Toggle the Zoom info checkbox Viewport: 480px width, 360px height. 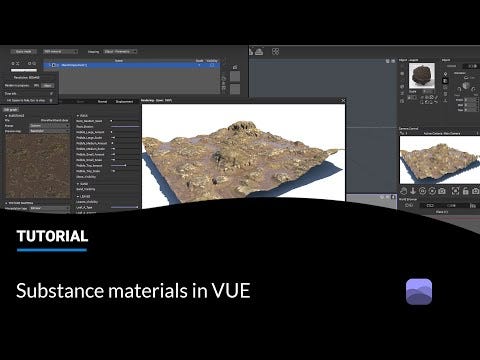tap(51, 94)
